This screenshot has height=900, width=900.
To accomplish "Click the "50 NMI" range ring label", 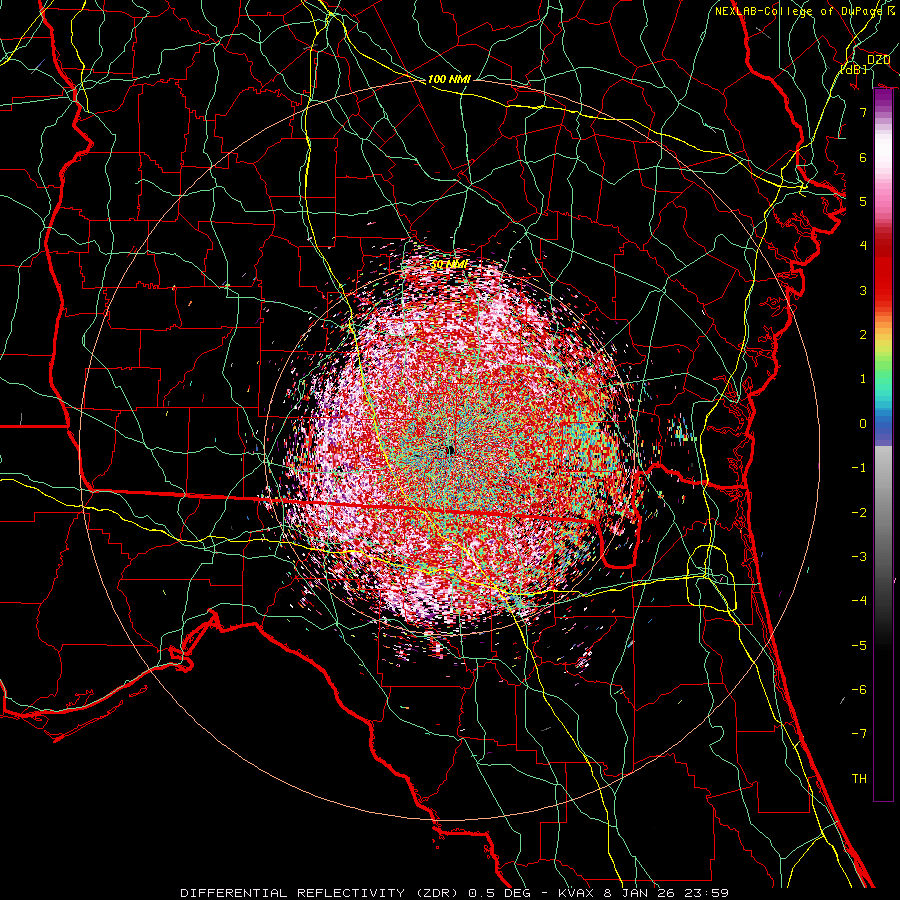I will coord(449,265).
